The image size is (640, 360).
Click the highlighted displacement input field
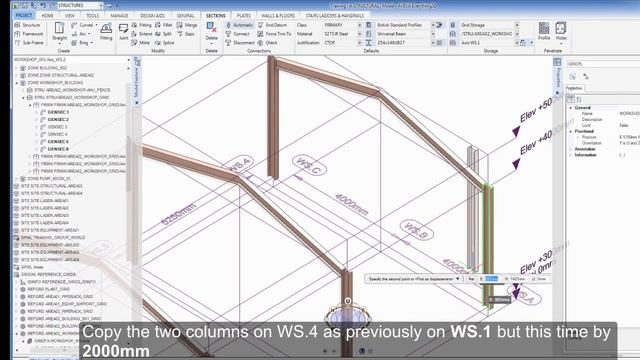pyautogui.click(x=491, y=279)
